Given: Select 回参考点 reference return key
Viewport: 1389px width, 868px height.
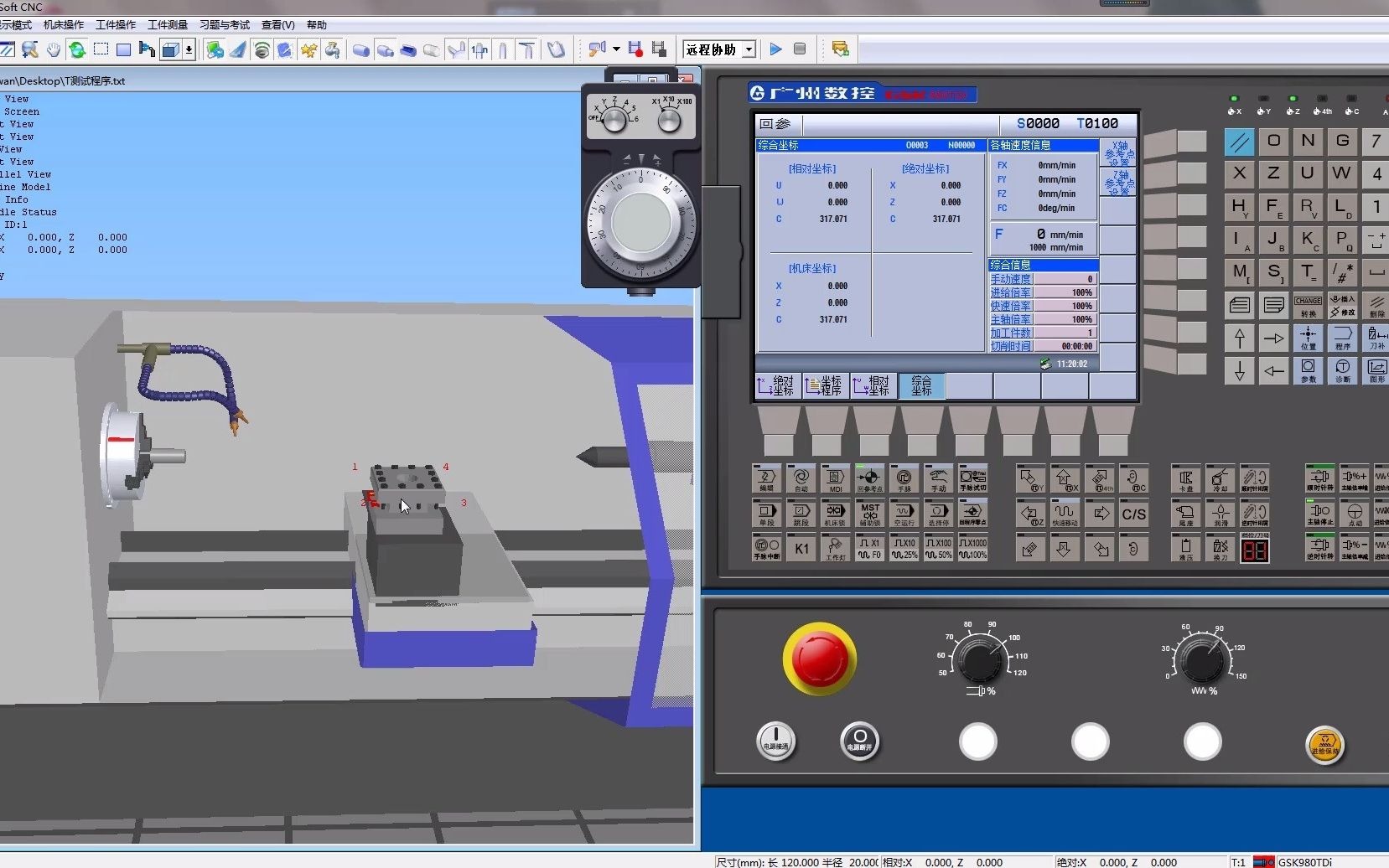Looking at the screenshot, I should click(x=870, y=478).
